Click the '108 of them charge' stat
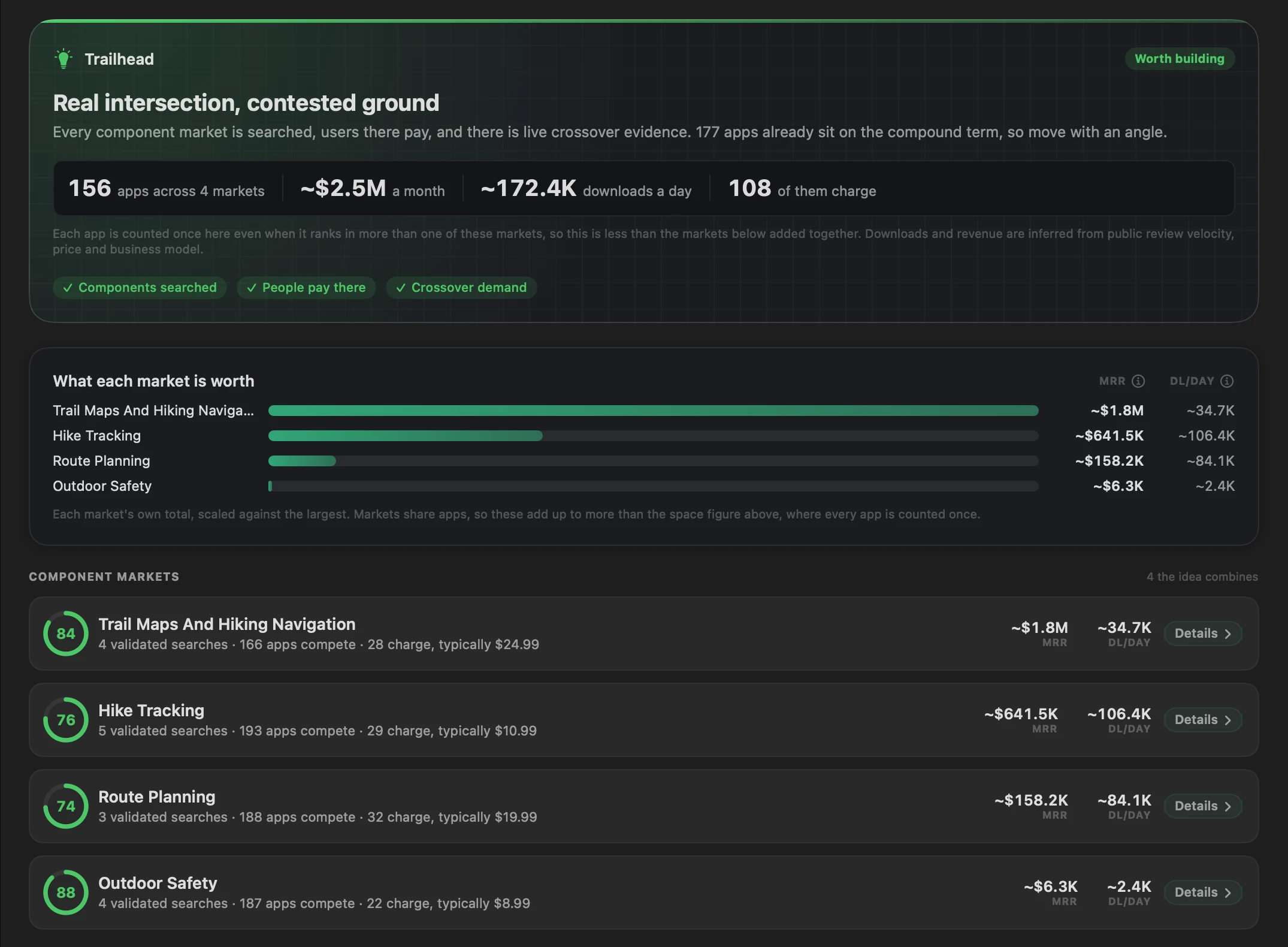 [x=802, y=189]
